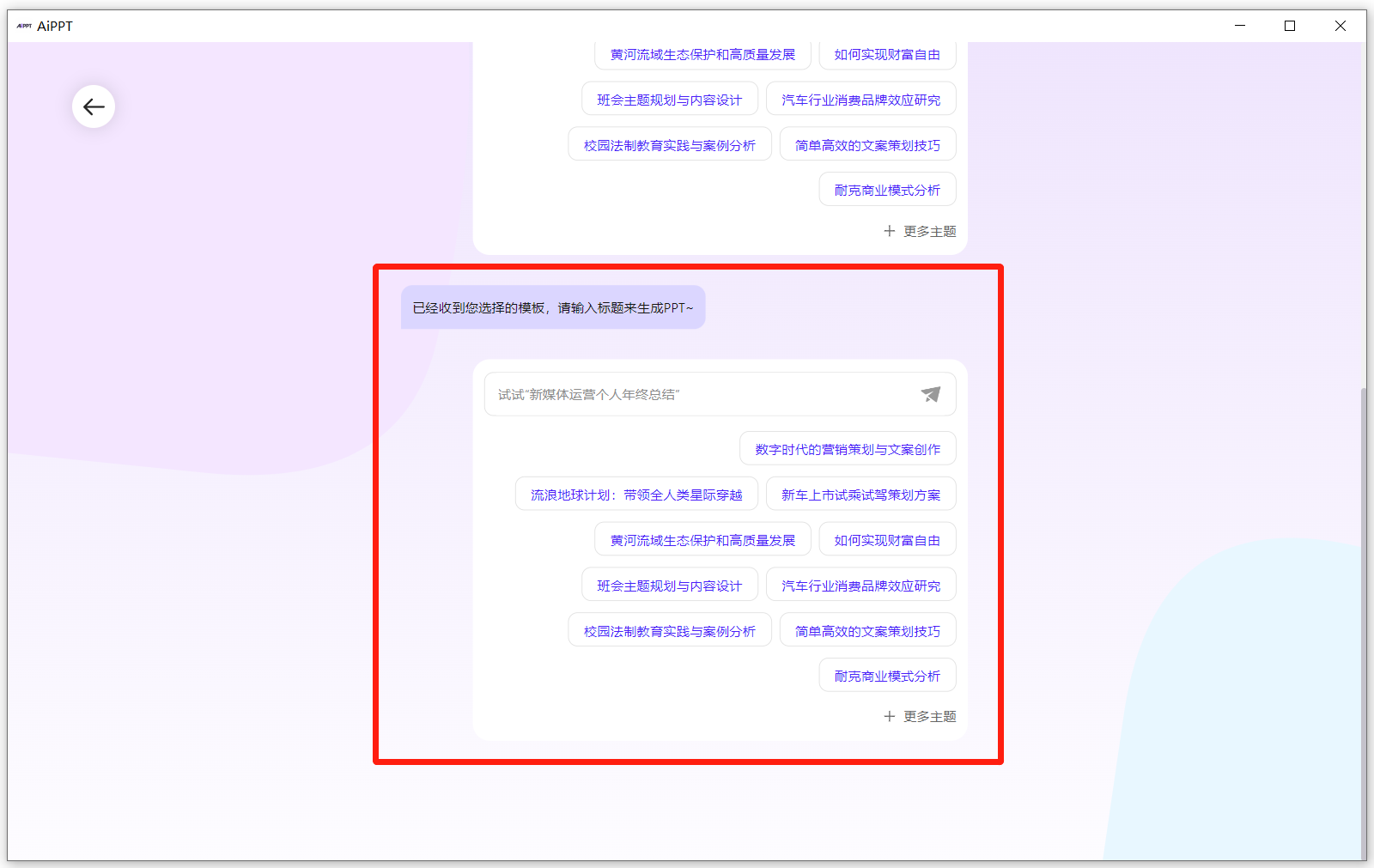Select topic 流浪地球计划：带领全人类星际穿越
The width and height of the screenshot is (1374, 868).
tap(636, 495)
